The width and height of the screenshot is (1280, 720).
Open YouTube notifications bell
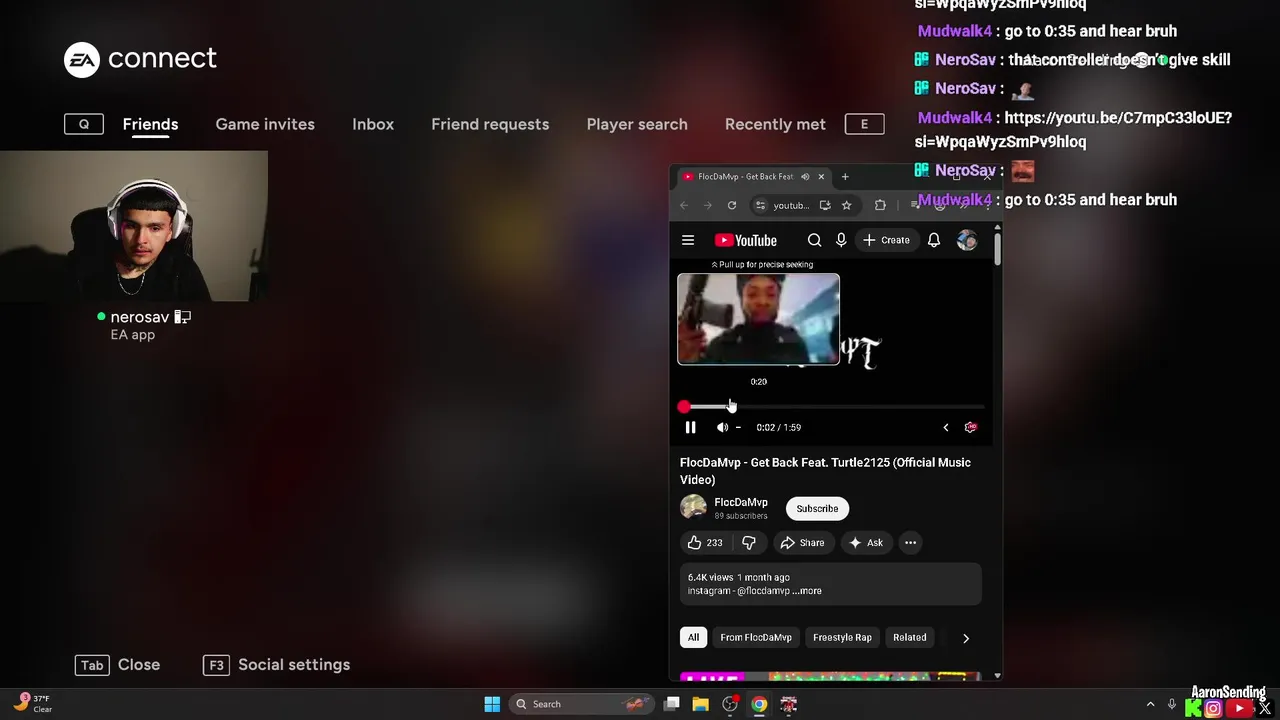pyautogui.click(x=934, y=240)
